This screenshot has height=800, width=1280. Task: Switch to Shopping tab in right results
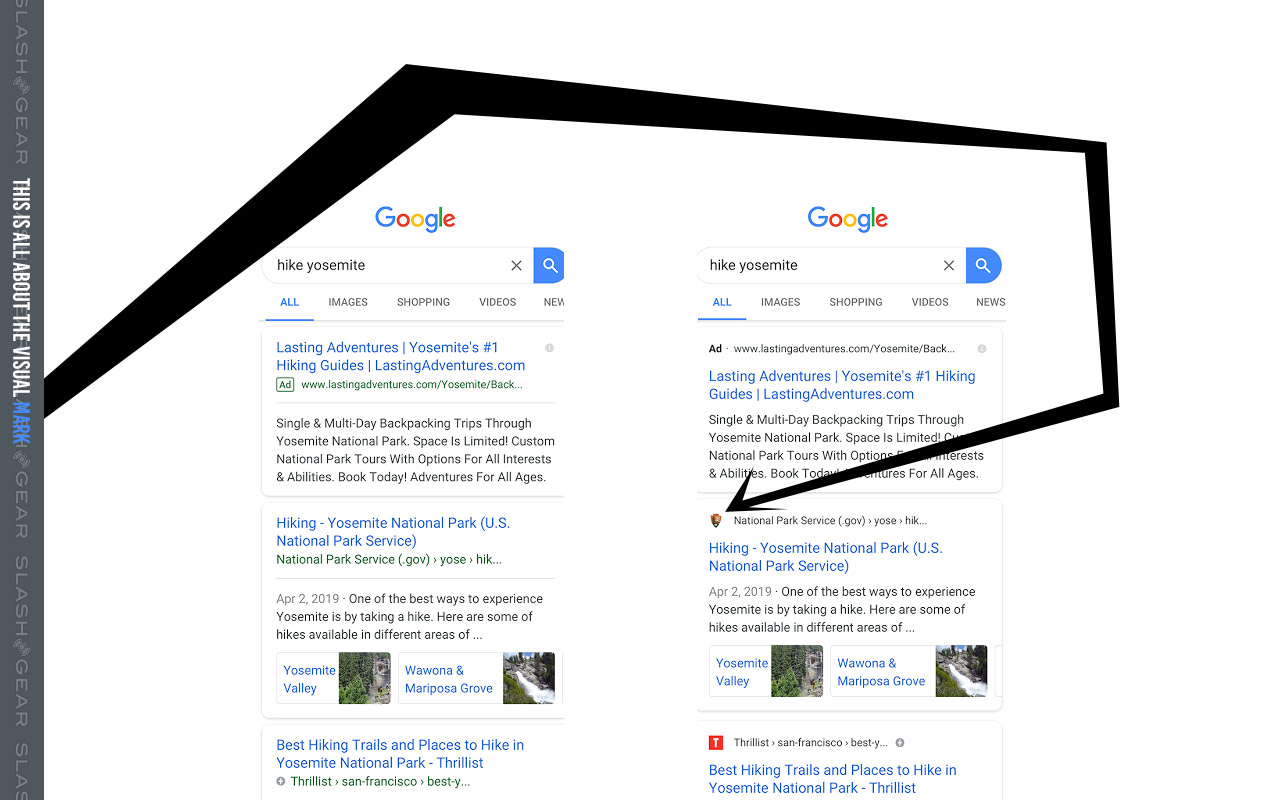[x=856, y=302]
